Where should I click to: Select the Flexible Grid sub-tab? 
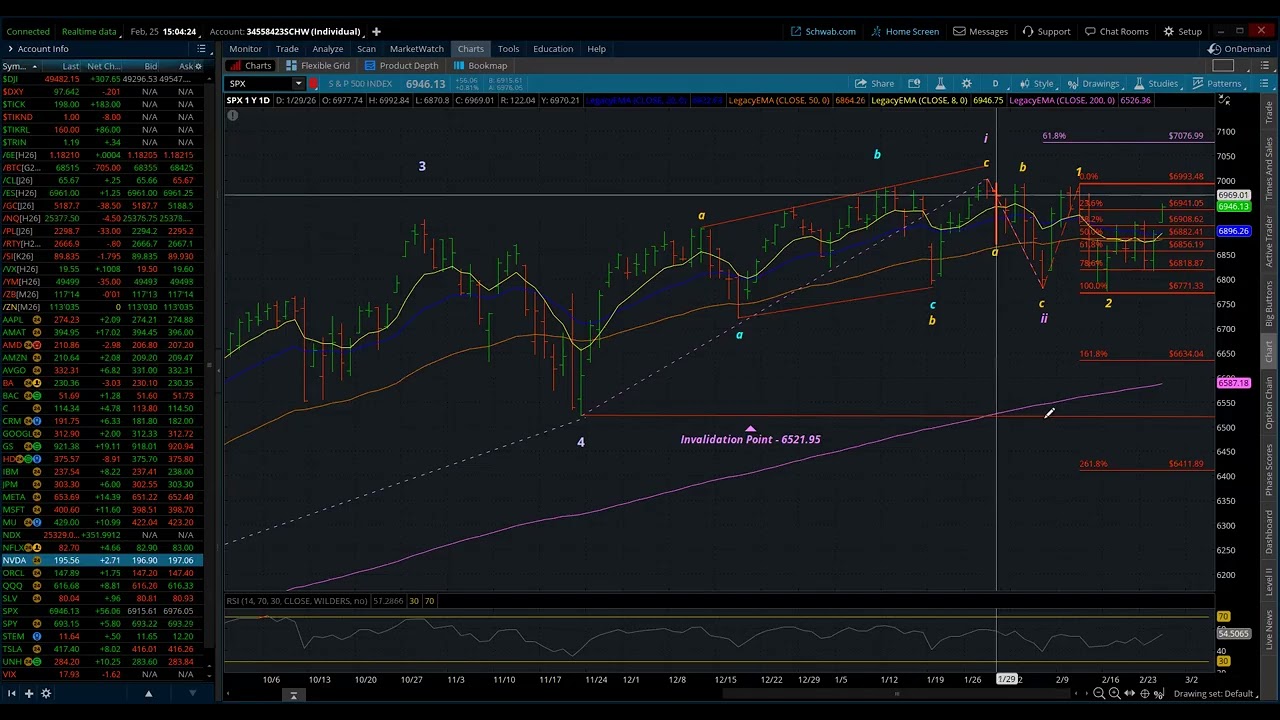pyautogui.click(x=317, y=66)
